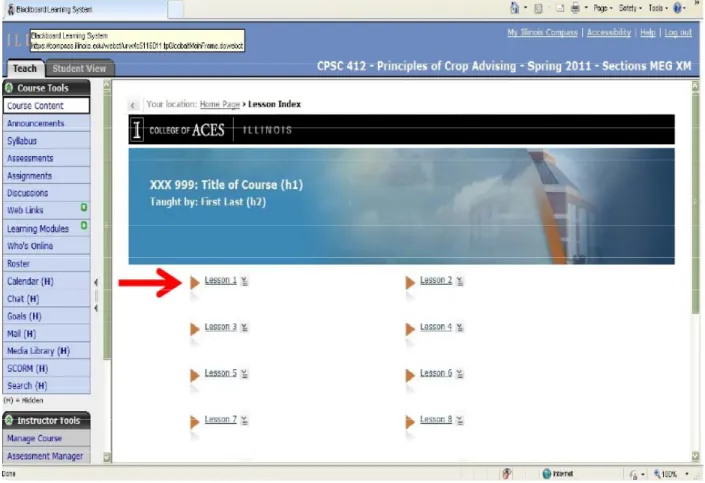Open the Lesson 8 link

[436, 419]
